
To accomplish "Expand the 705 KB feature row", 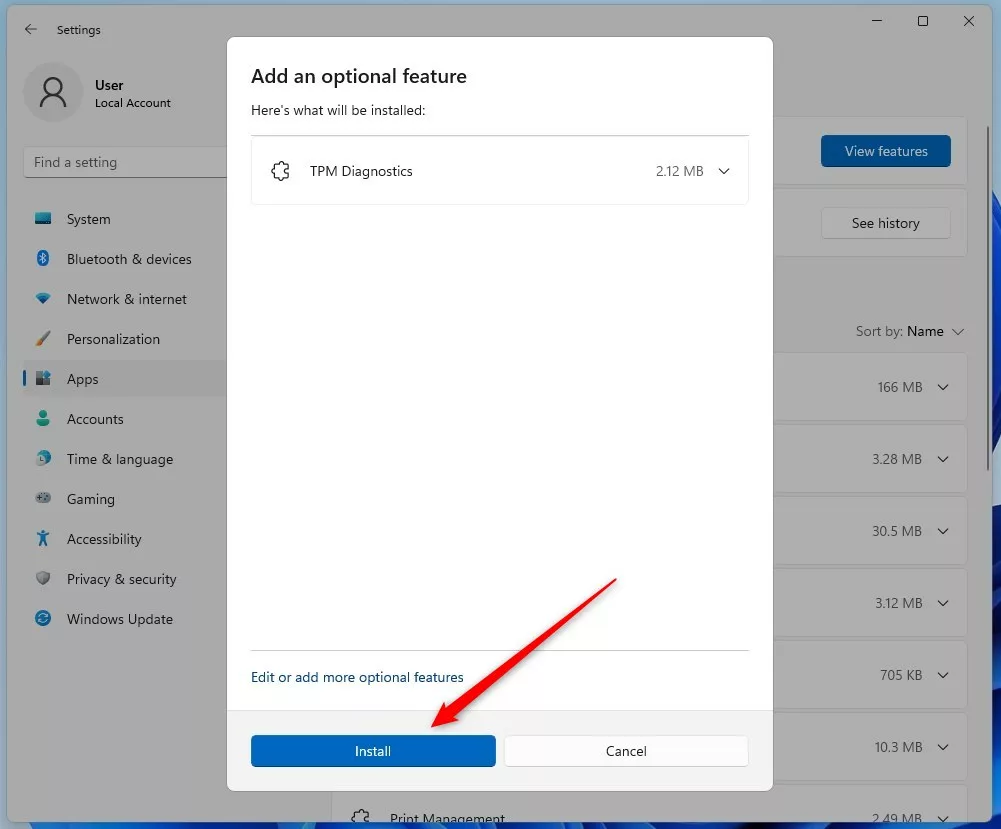I will coord(942,675).
